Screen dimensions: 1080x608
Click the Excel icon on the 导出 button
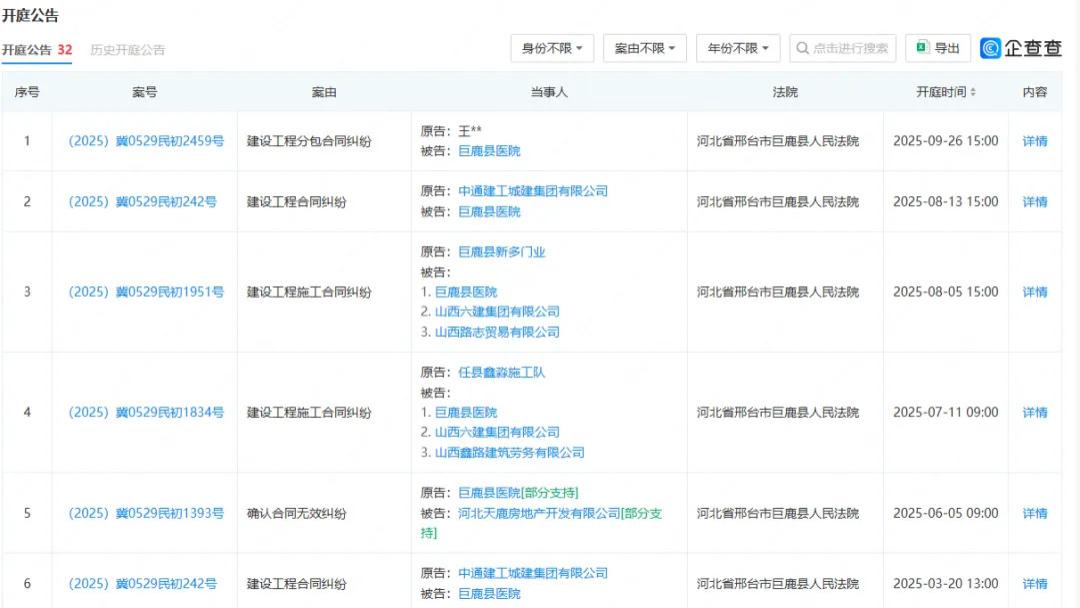tap(920, 47)
